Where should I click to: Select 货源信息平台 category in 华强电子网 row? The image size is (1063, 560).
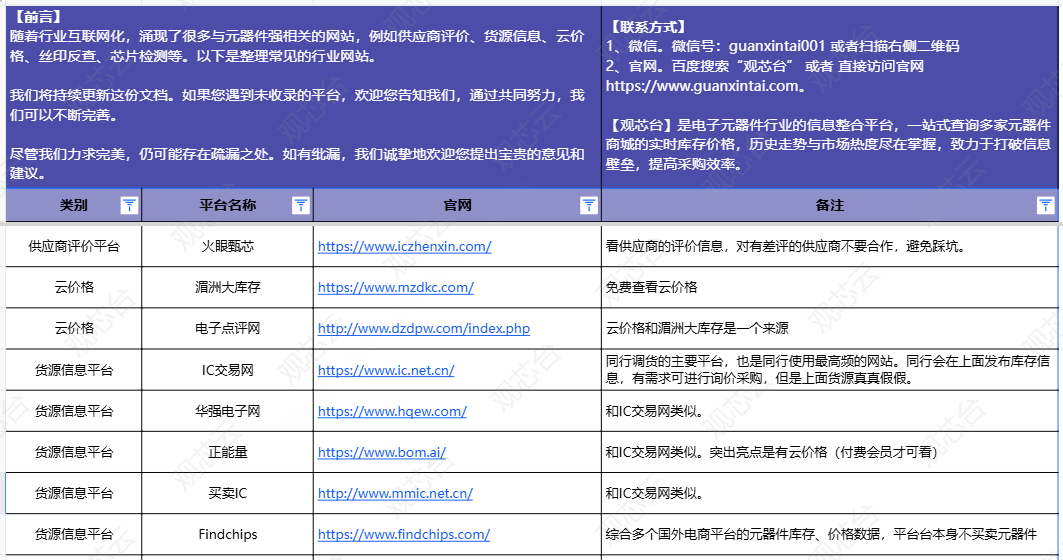[73, 412]
